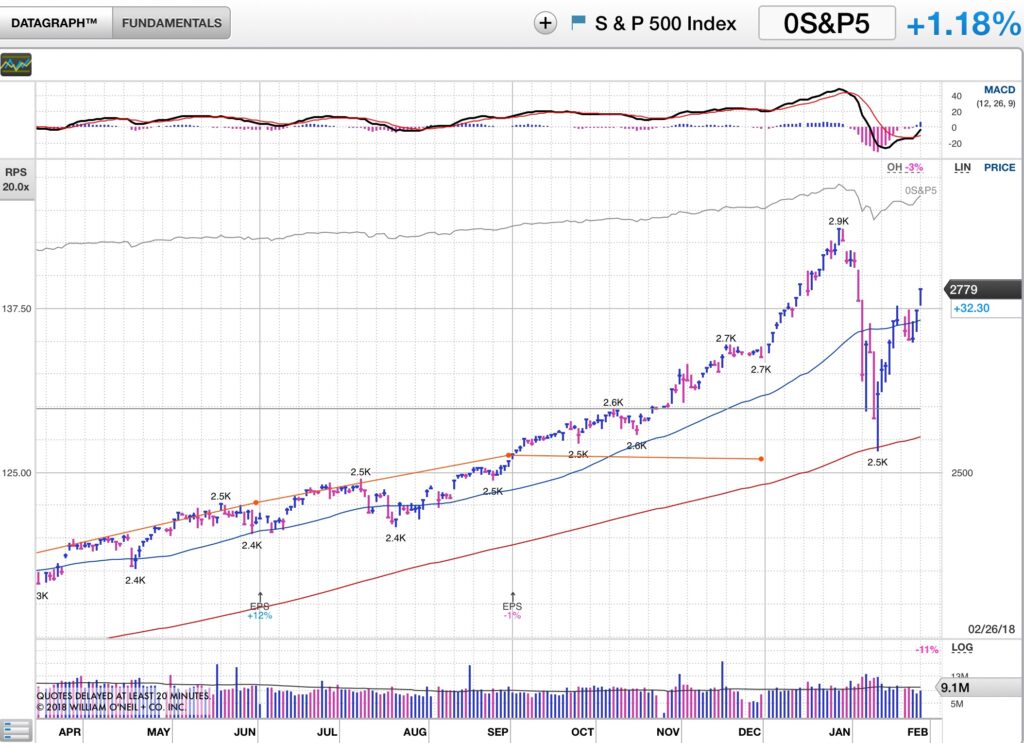Click the plus add-to-list button

pos(545,24)
